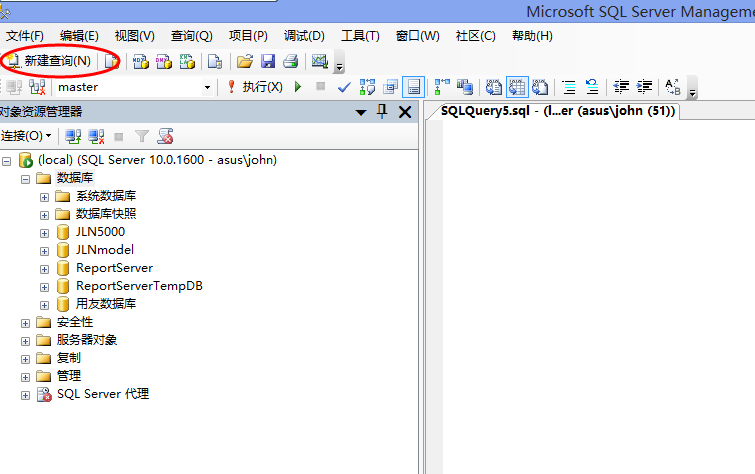Click 执行(X) to execute the query
Image resolution: width=755 pixels, height=474 pixels.
coord(256,87)
